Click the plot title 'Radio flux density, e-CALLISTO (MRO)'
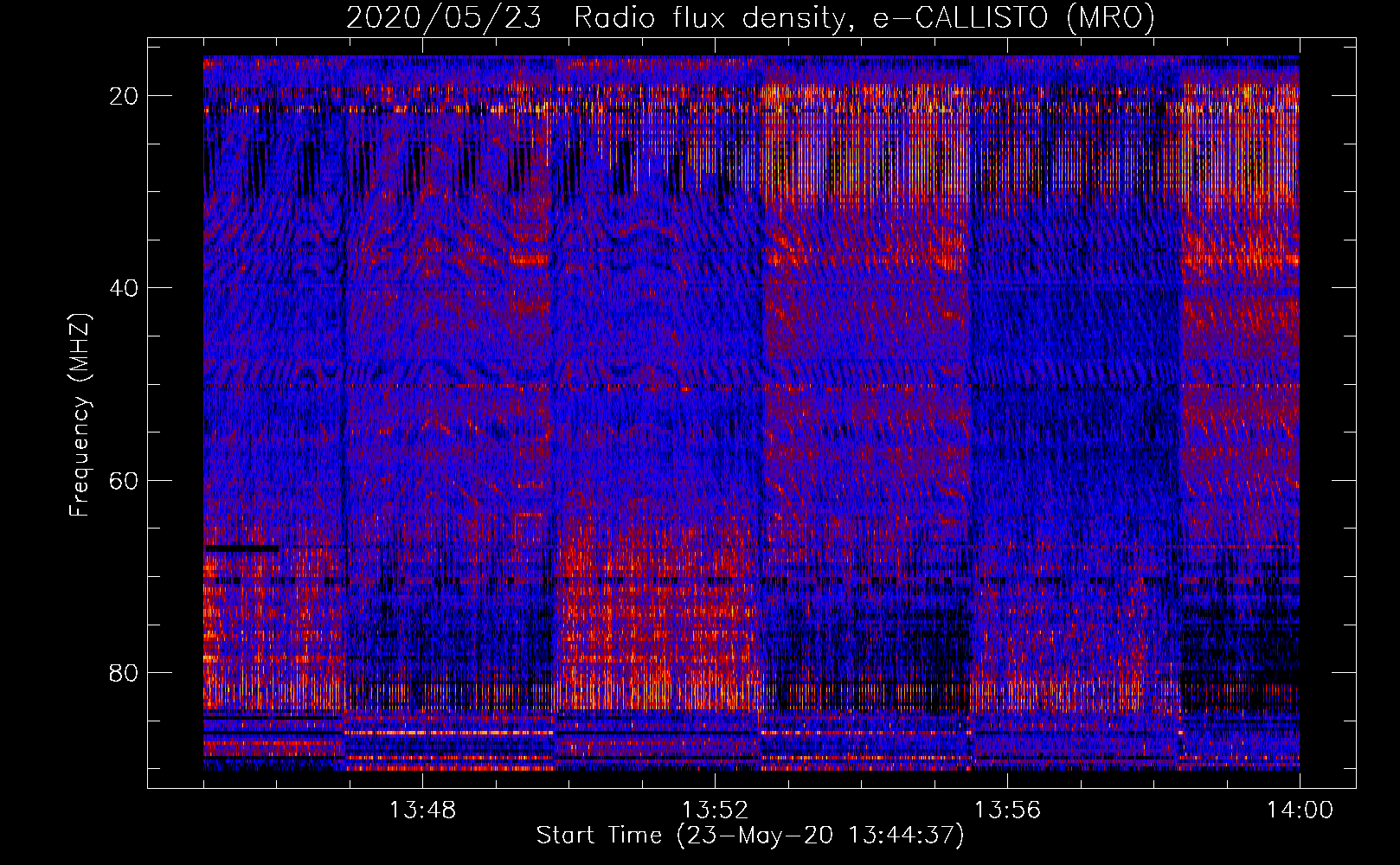The width and height of the screenshot is (1400, 865). (x=864, y=17)
